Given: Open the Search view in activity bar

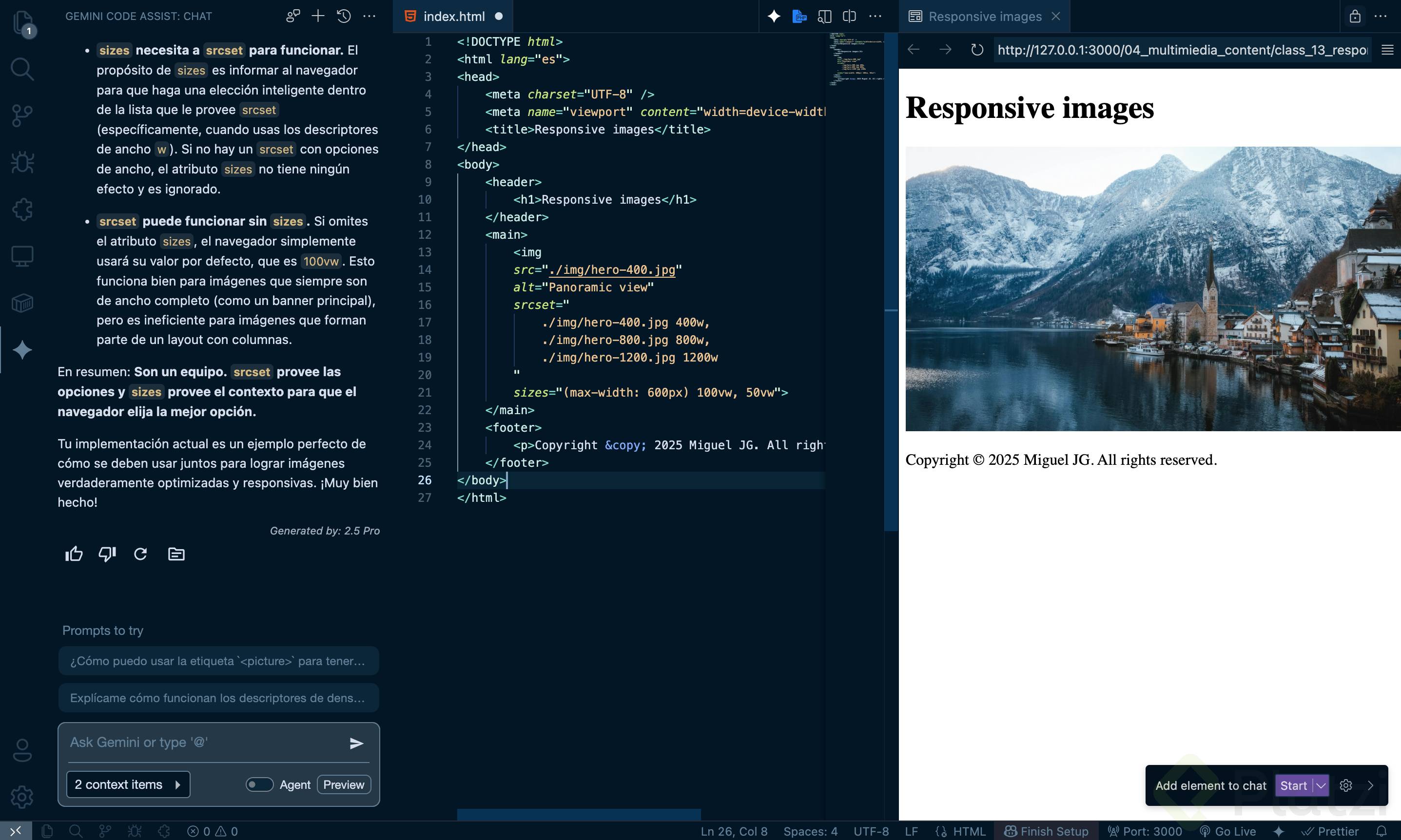Looking at the screenshot, I should click(x=22, y=69).
